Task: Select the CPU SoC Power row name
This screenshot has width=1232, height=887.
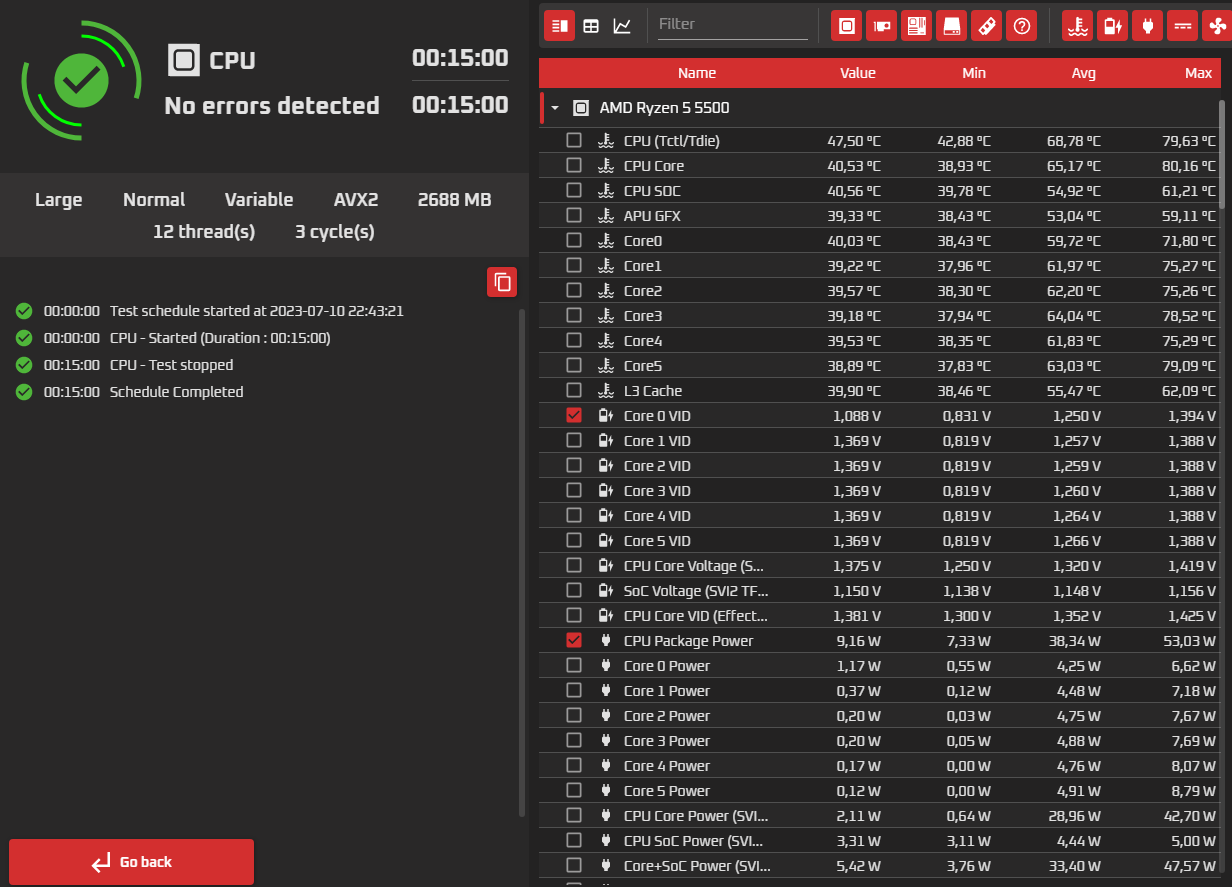Action: click(693, 840)
